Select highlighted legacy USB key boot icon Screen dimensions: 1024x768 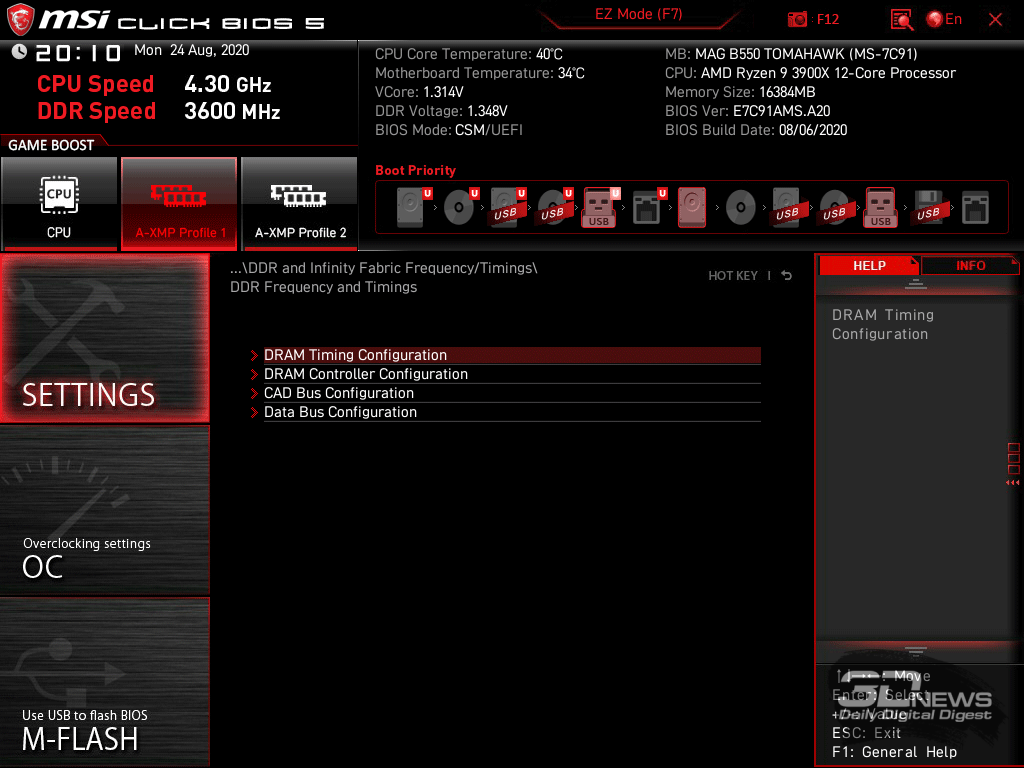coord(881,207)
